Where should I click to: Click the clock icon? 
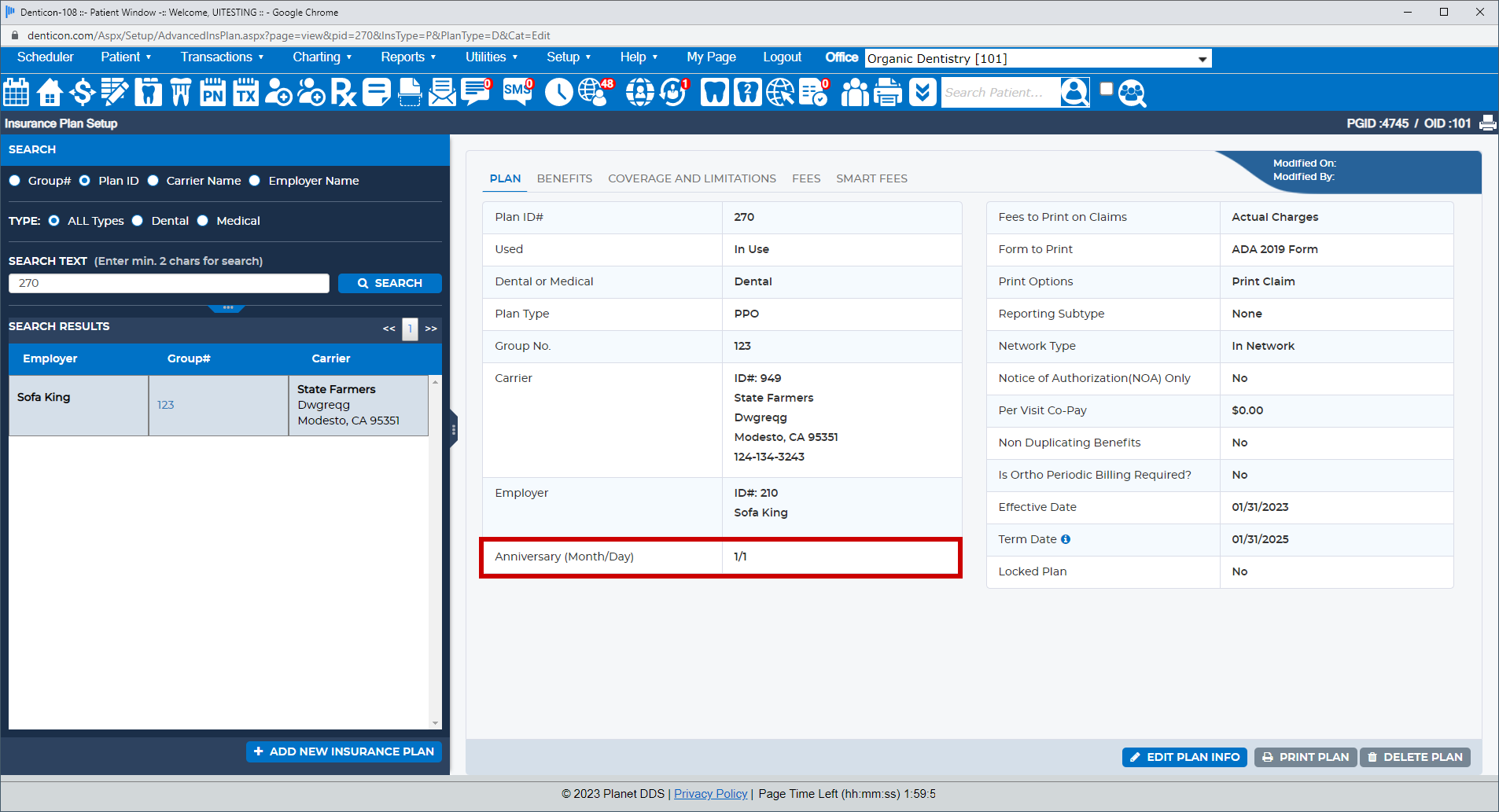point(559,93)
